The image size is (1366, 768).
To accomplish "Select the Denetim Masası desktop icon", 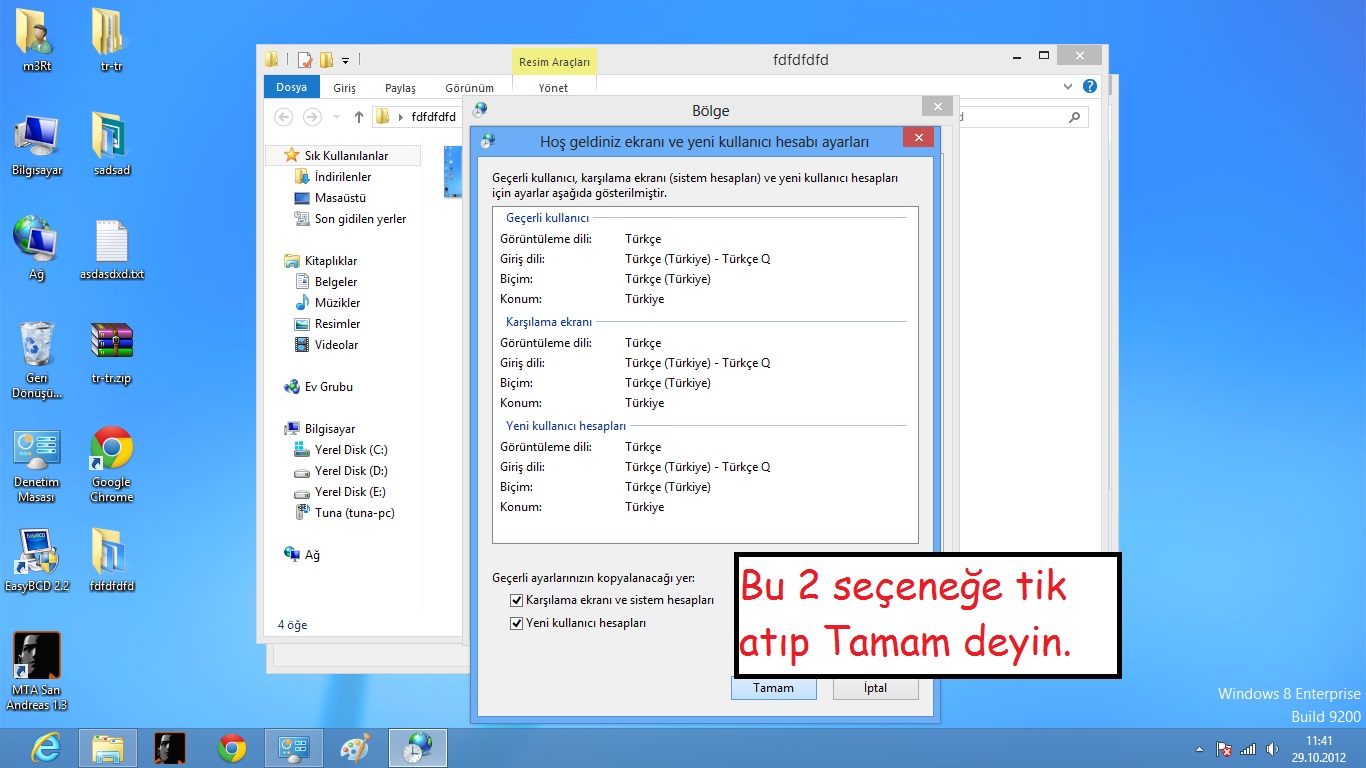I will (x=37, y=465).
